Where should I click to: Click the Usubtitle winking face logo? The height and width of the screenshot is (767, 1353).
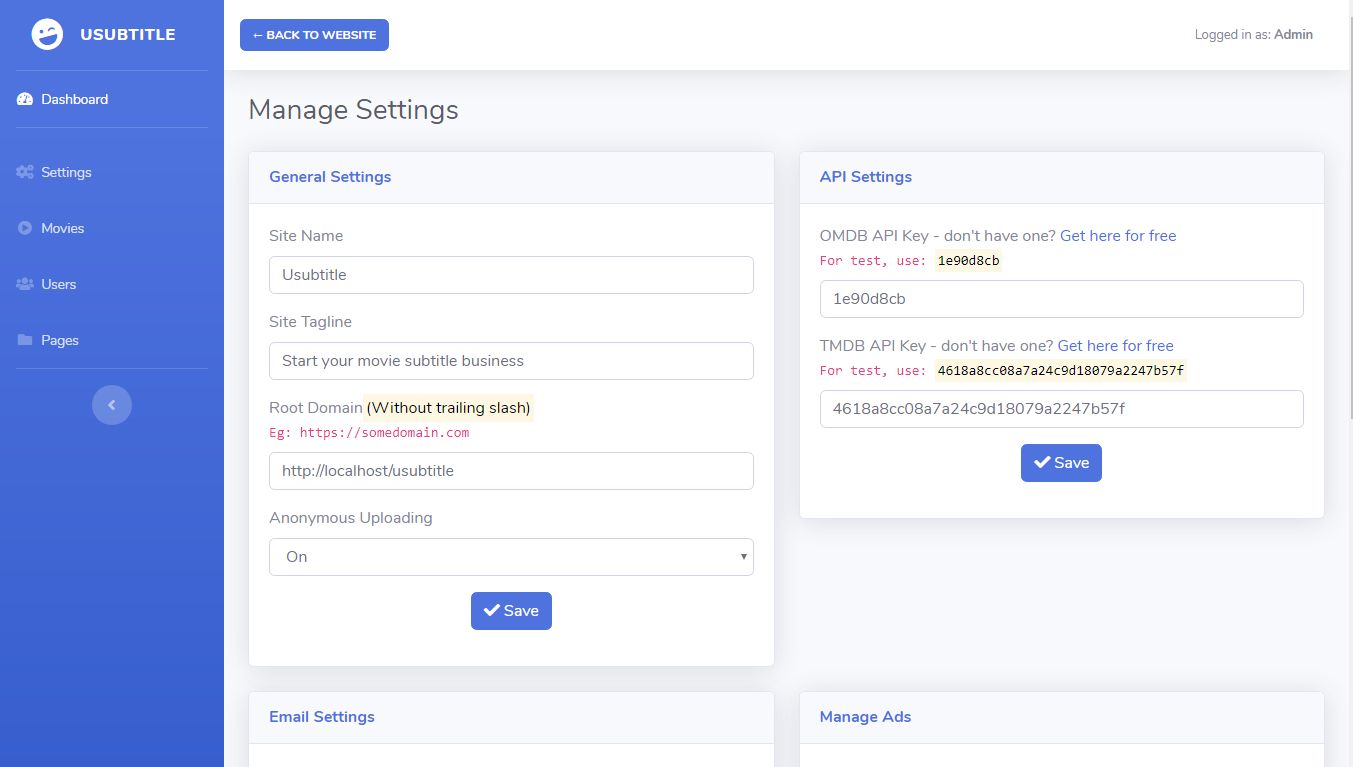tap(46, 35)
